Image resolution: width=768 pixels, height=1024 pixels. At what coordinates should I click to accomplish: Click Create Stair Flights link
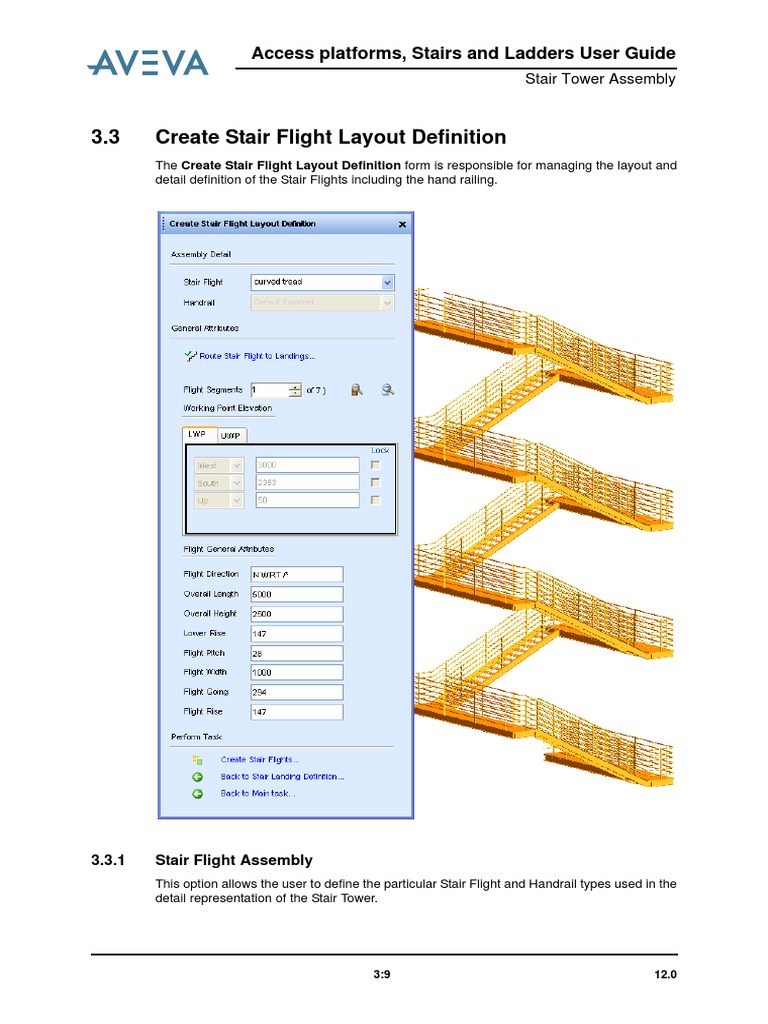tap(259, 760)
